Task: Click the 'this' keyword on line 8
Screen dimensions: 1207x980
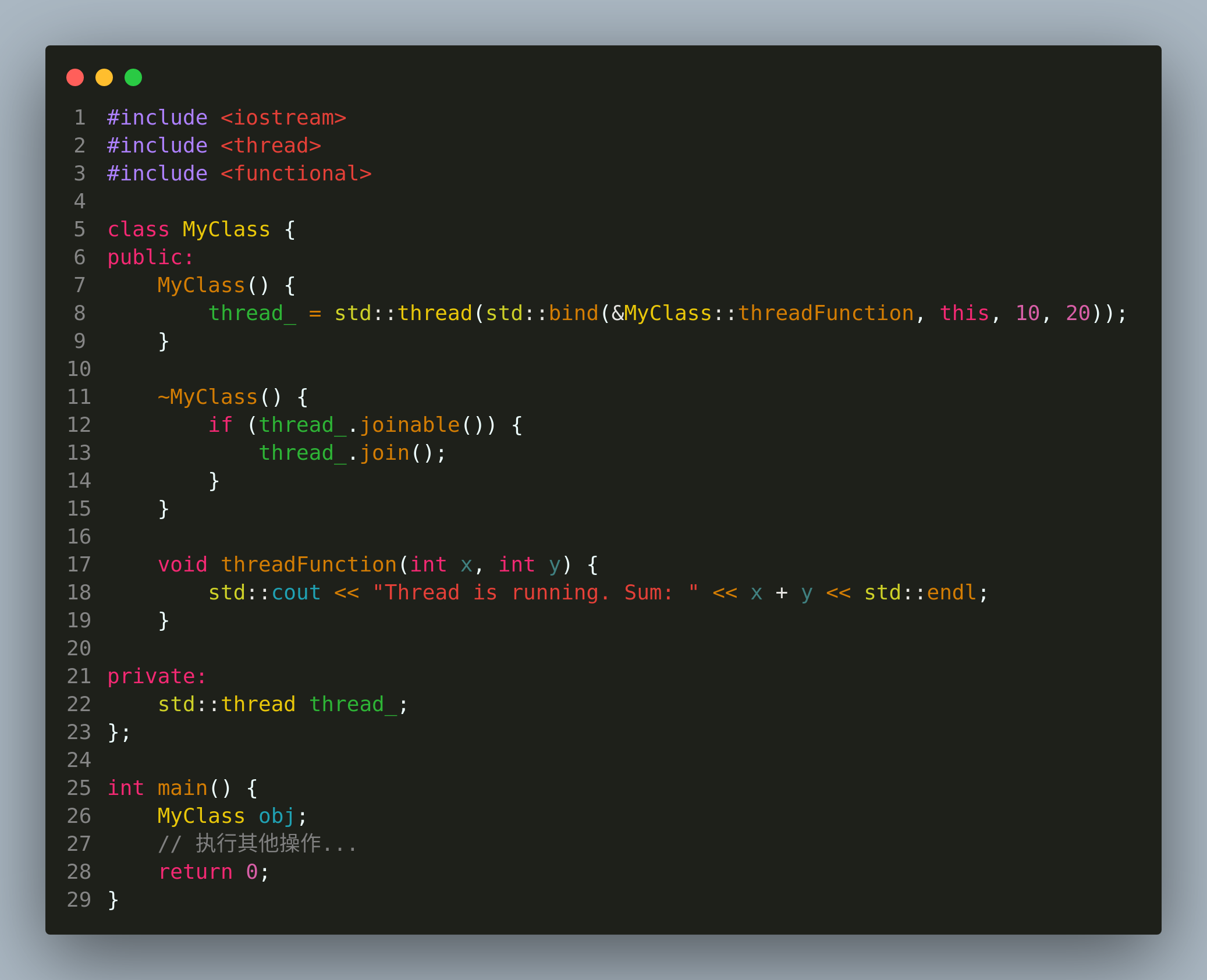Action: tap(964, 313)
